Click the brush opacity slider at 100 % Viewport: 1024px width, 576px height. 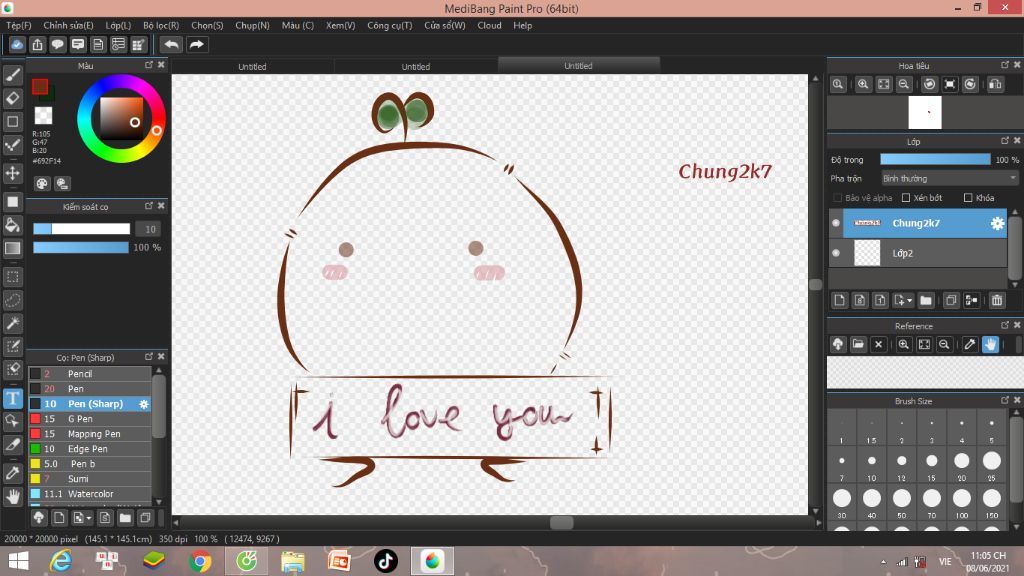[x=81, y=248]
